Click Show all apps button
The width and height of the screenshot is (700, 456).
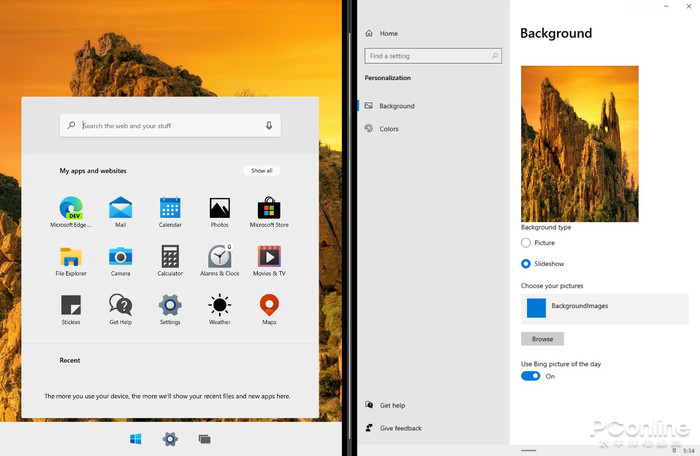coord(261,171)
